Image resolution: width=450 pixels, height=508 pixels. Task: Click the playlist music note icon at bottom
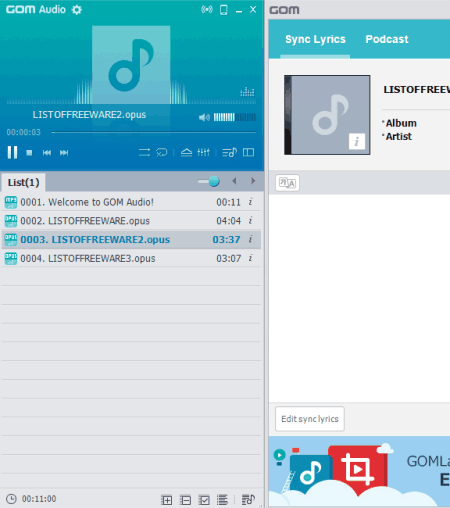point(248,499)
